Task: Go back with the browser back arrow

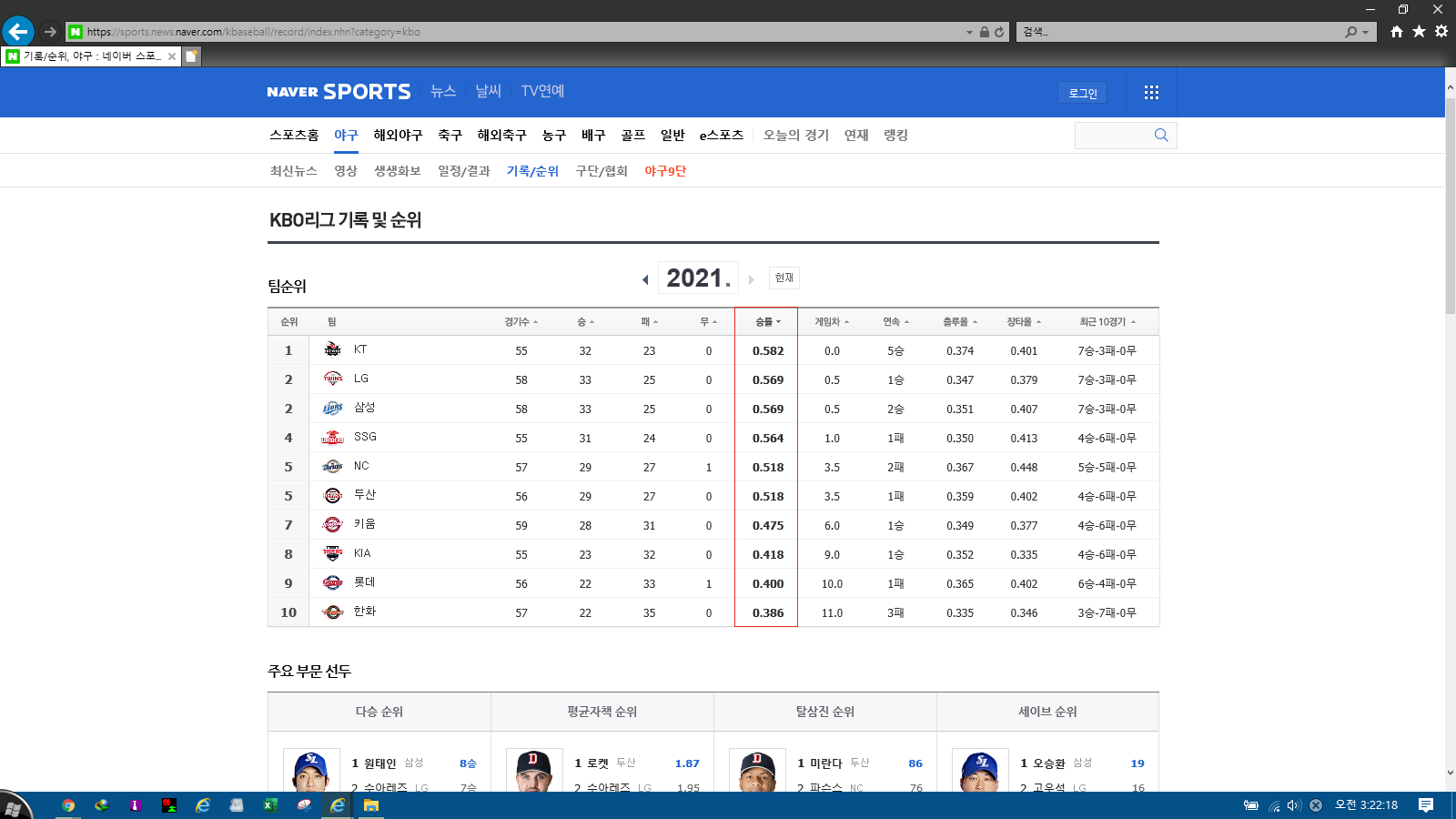Action: coord(18,32)
